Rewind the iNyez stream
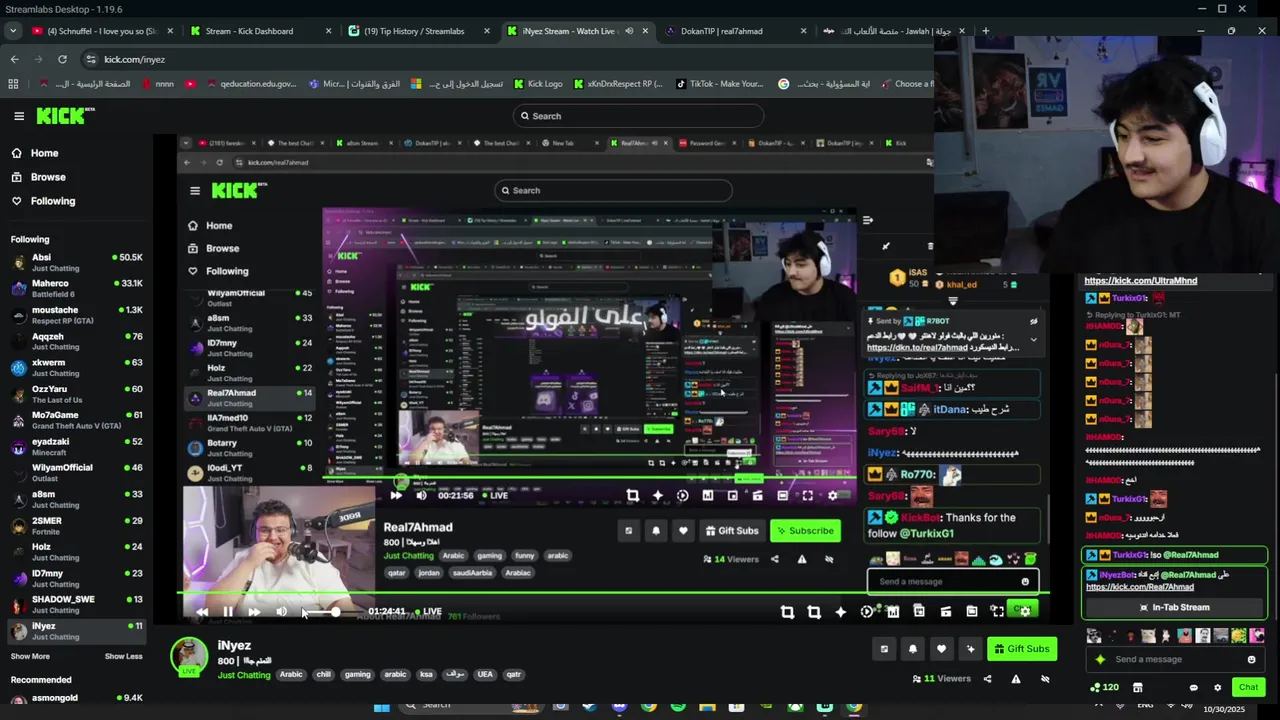The height and width of the screenshot is (720, 1280). pos(202,612)
